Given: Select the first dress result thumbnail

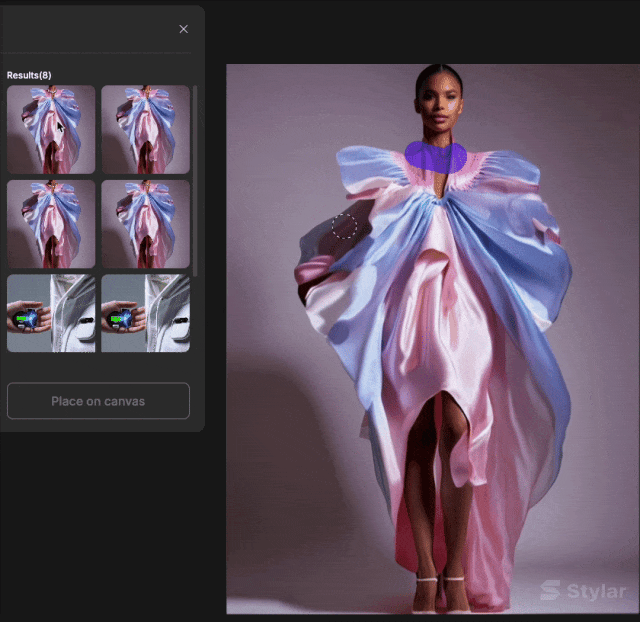Looking at the screenshot, I should 51,129.
